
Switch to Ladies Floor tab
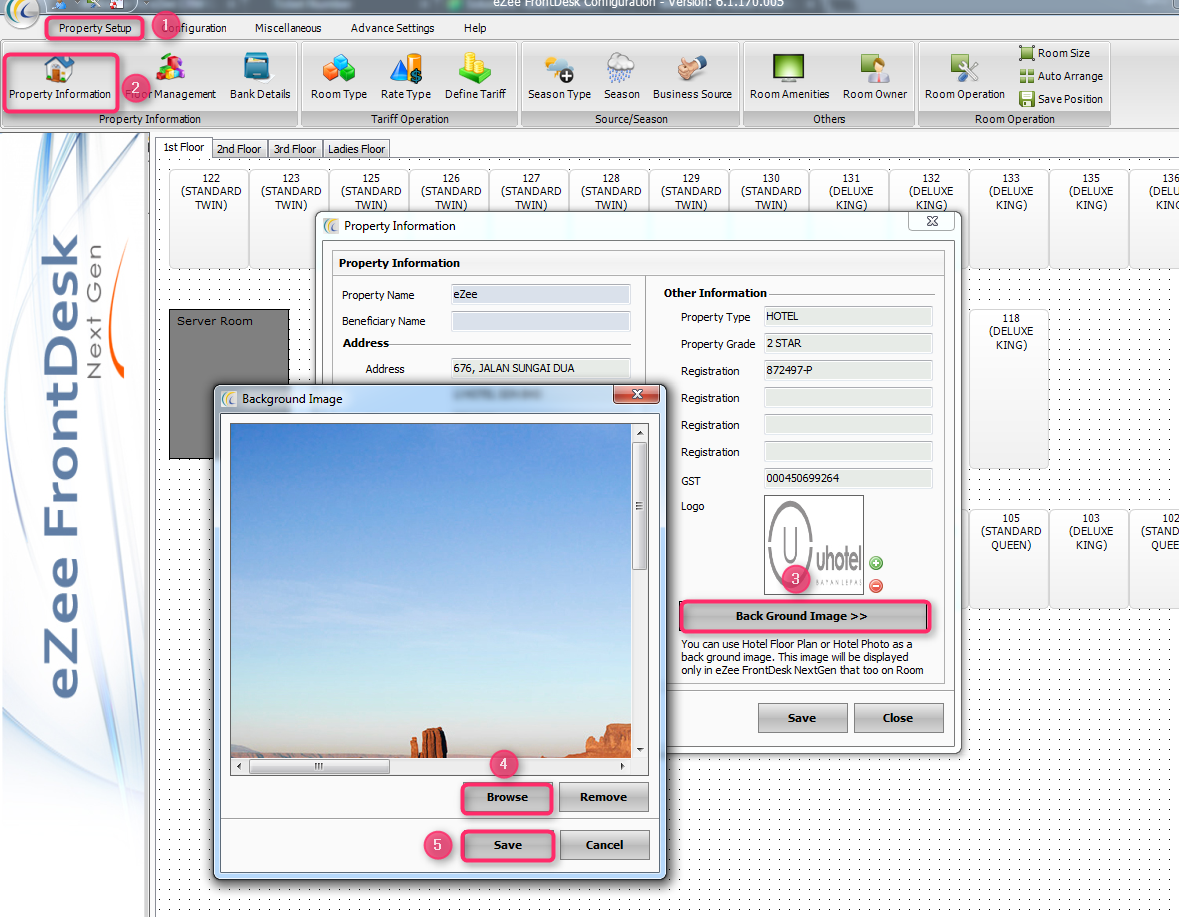pos(356,149)
